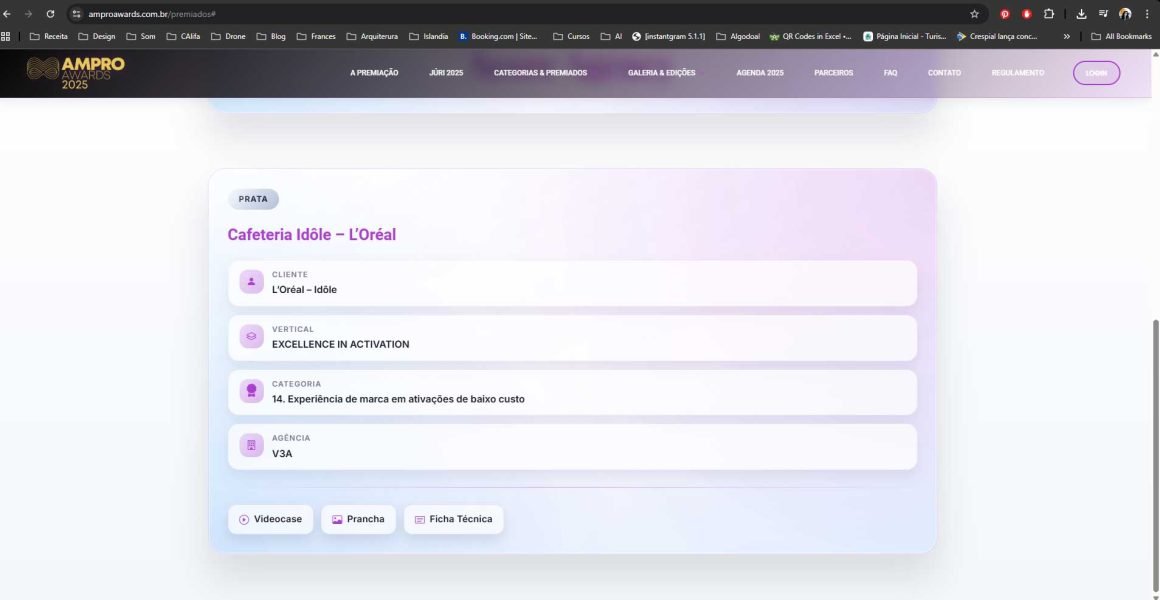
Task: Play the Videocase for Cafeteria Idôle
Action: (x=270, y=519)
